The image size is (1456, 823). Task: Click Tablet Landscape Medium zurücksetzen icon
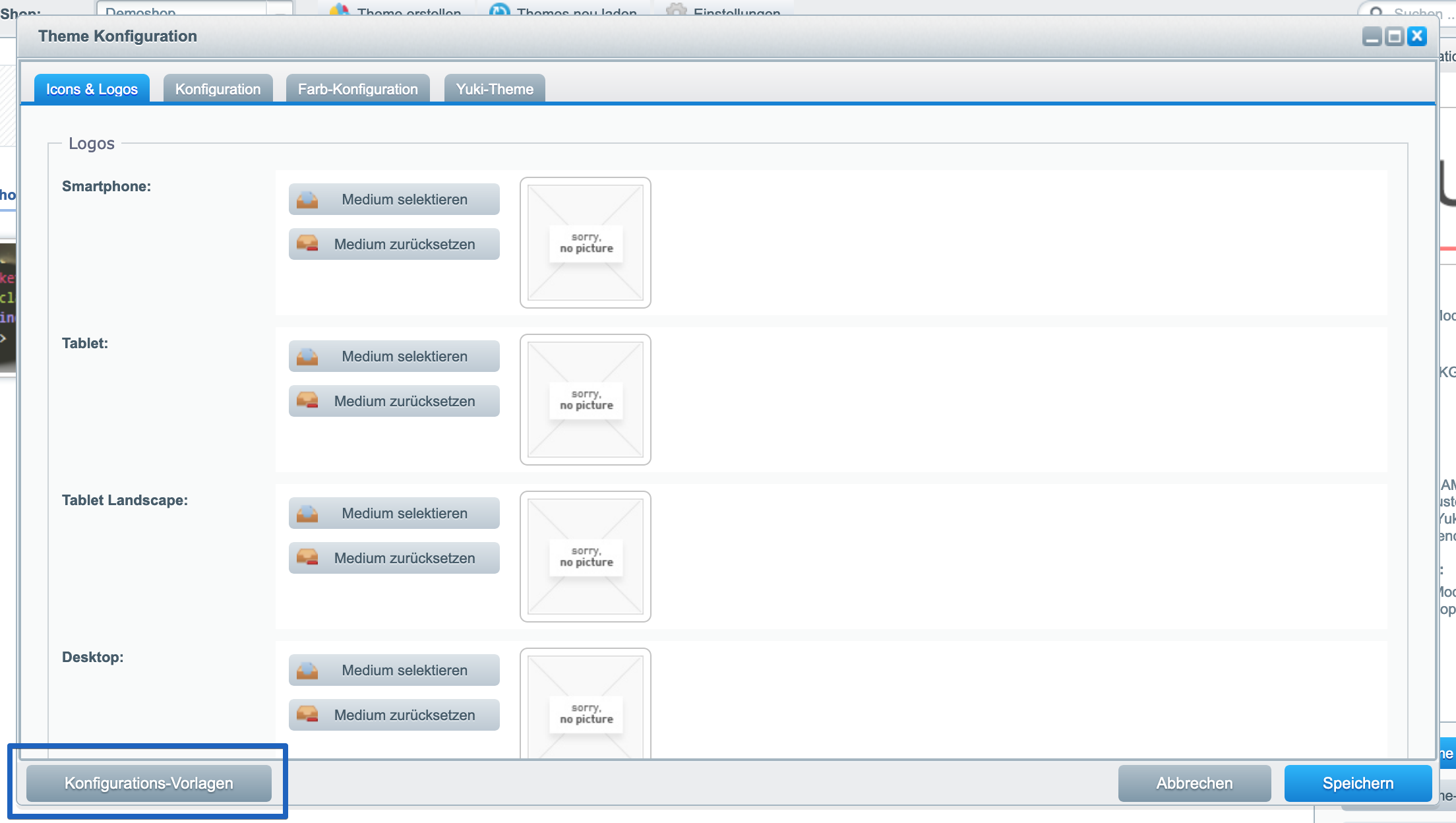coord(307,558)
